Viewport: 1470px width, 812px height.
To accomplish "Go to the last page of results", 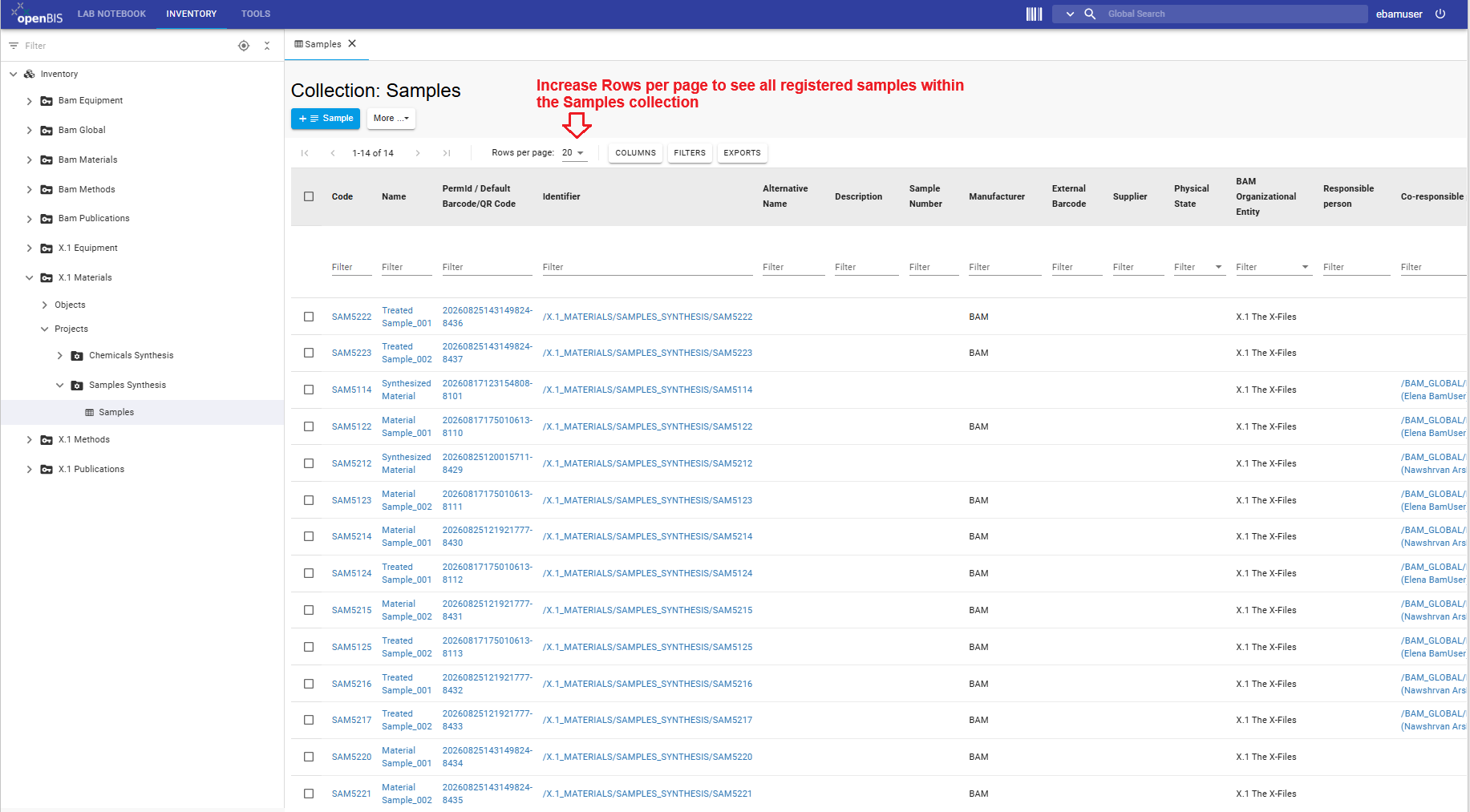I will point(447,153).
